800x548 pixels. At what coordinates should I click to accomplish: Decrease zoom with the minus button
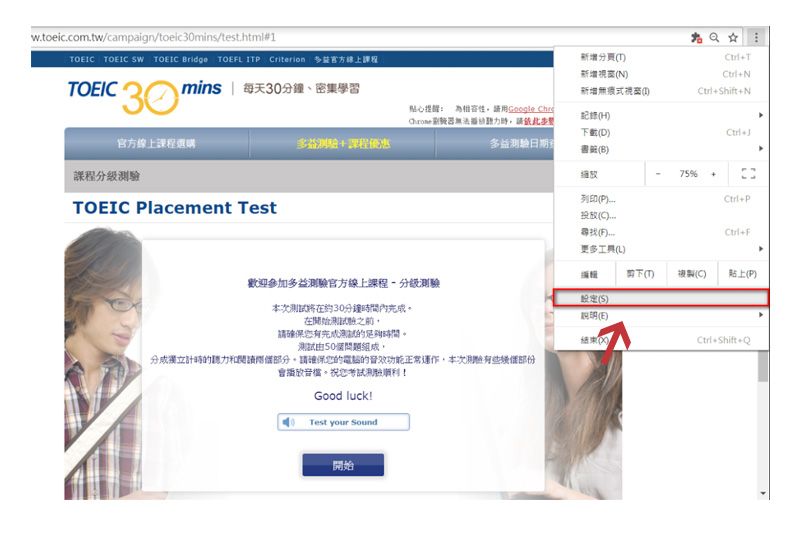pyautogui.click(x=658, y=174)
